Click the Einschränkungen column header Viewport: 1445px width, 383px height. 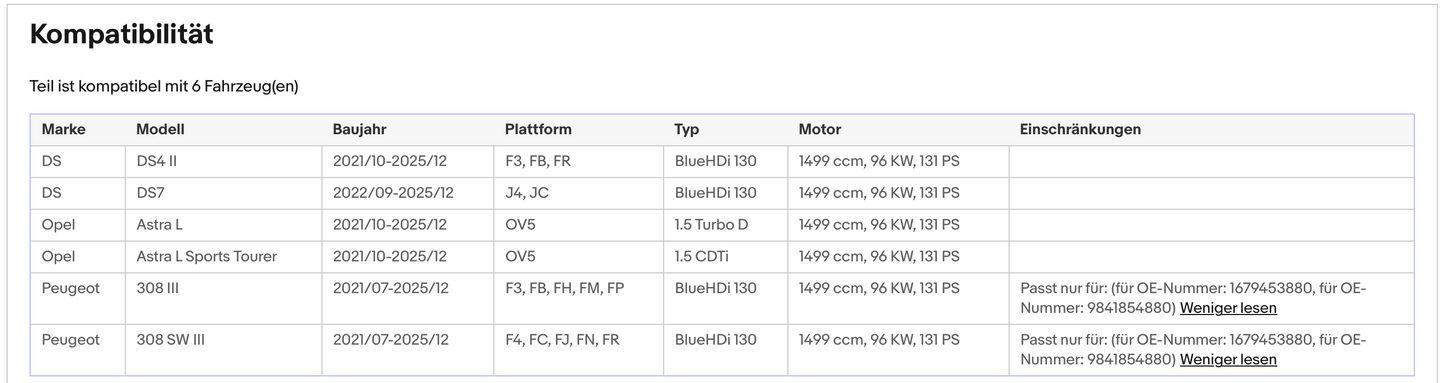point(1080,130)
